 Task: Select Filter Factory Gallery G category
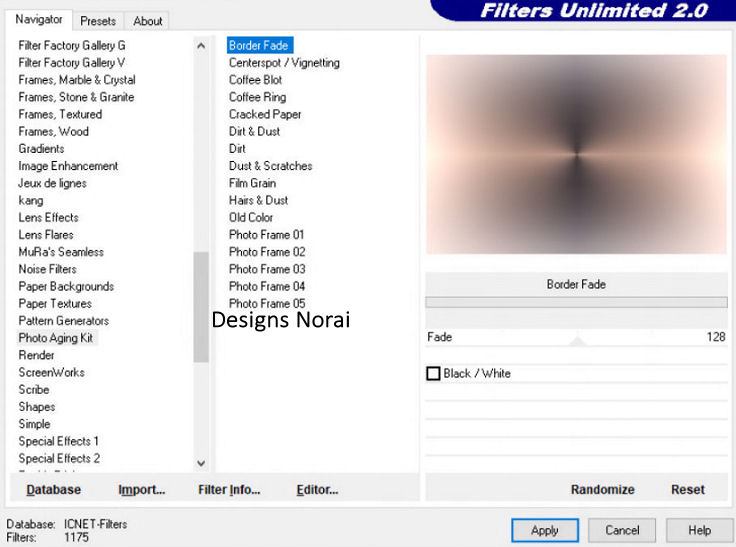tap(72, 46)
